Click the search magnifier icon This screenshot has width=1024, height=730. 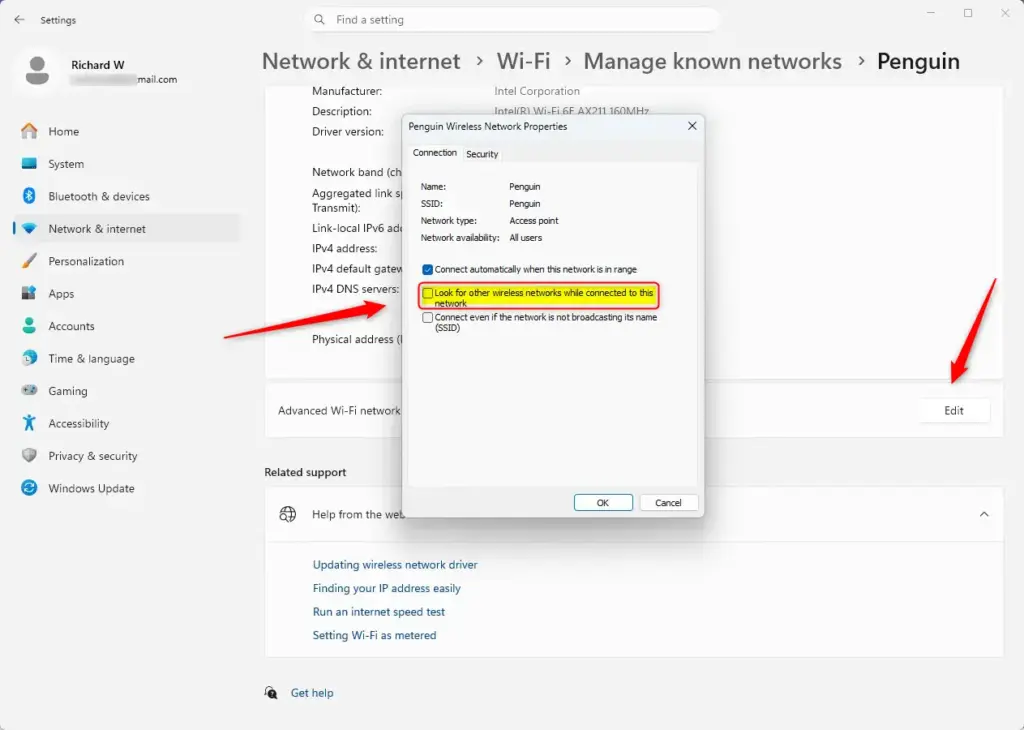(x=319, y=20)
